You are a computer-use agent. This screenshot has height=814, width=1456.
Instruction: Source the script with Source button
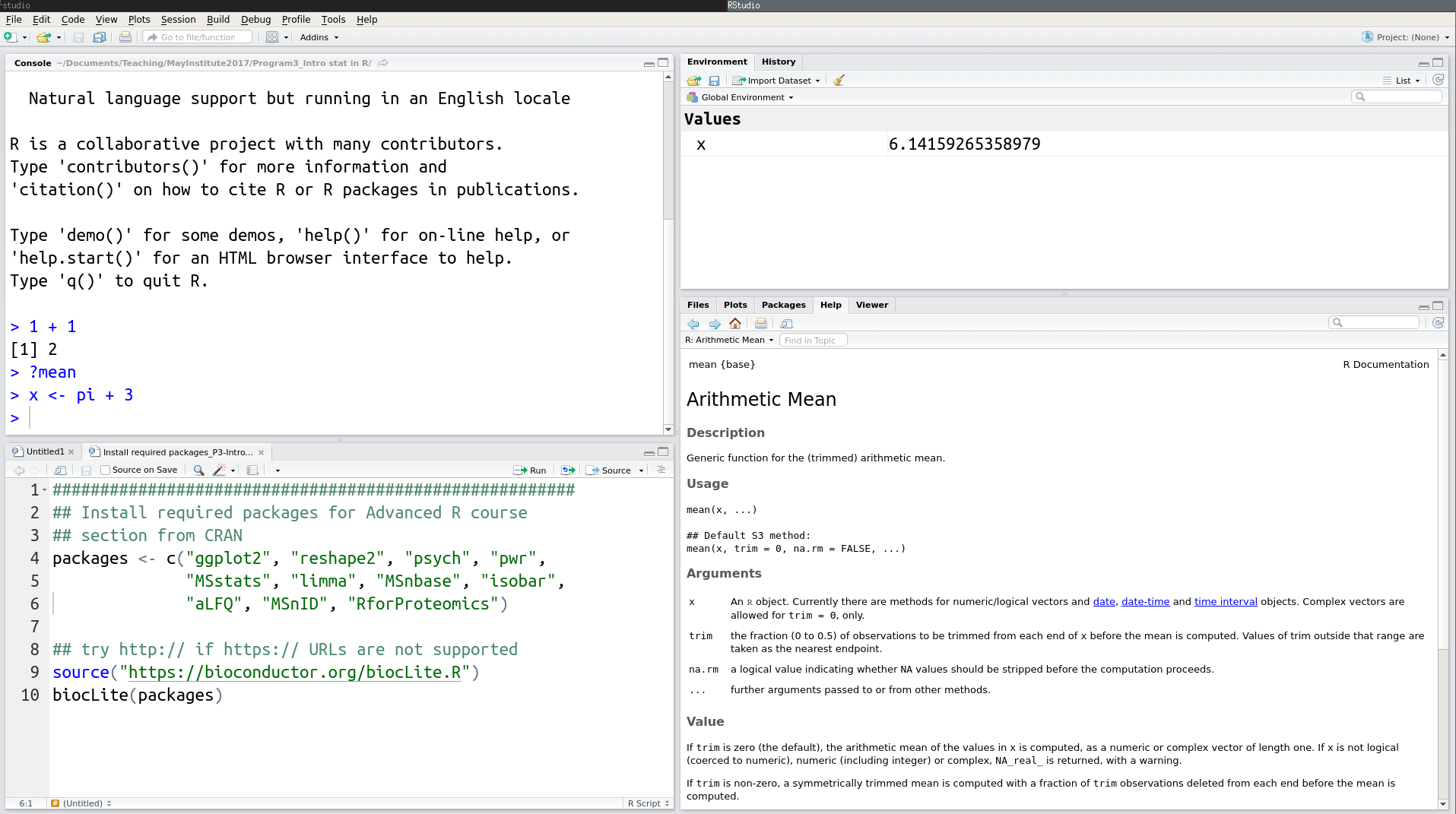click(610, 470)
